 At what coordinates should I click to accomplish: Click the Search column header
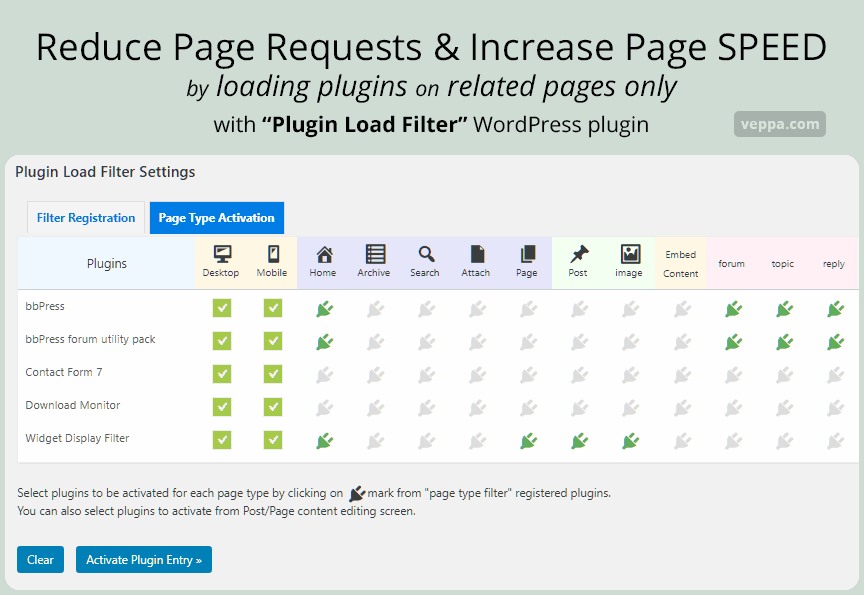pyautogui.click(x=425, y=262)
